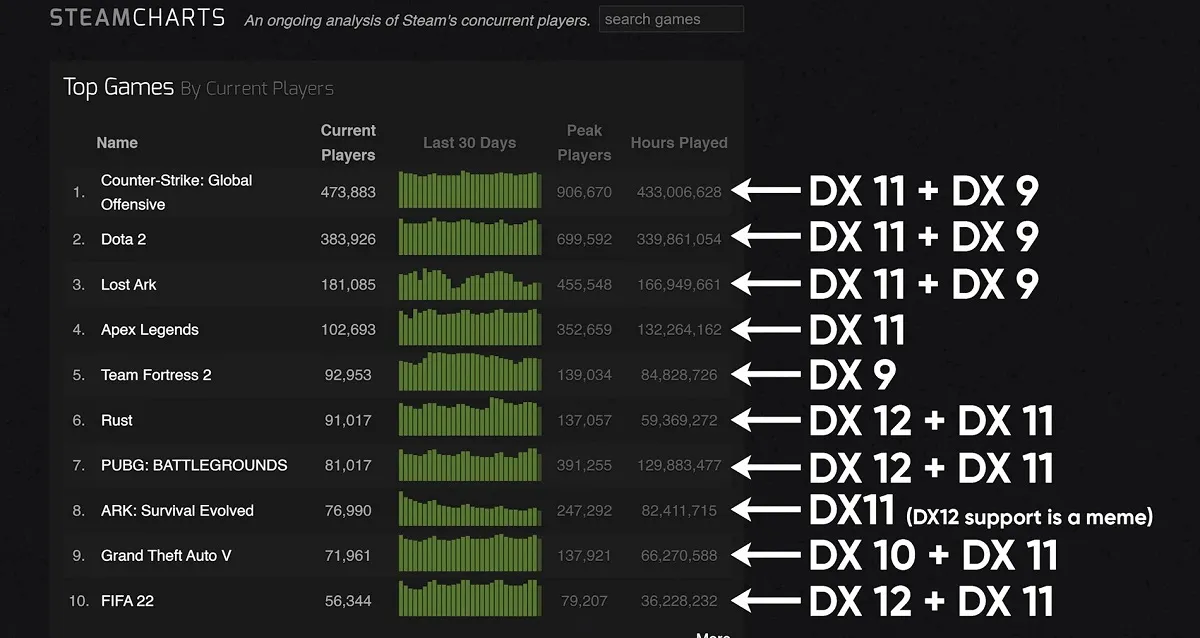Click the STEAMCHARTS logo
This screenshot has width=1200, height=638.
[137, 18]
